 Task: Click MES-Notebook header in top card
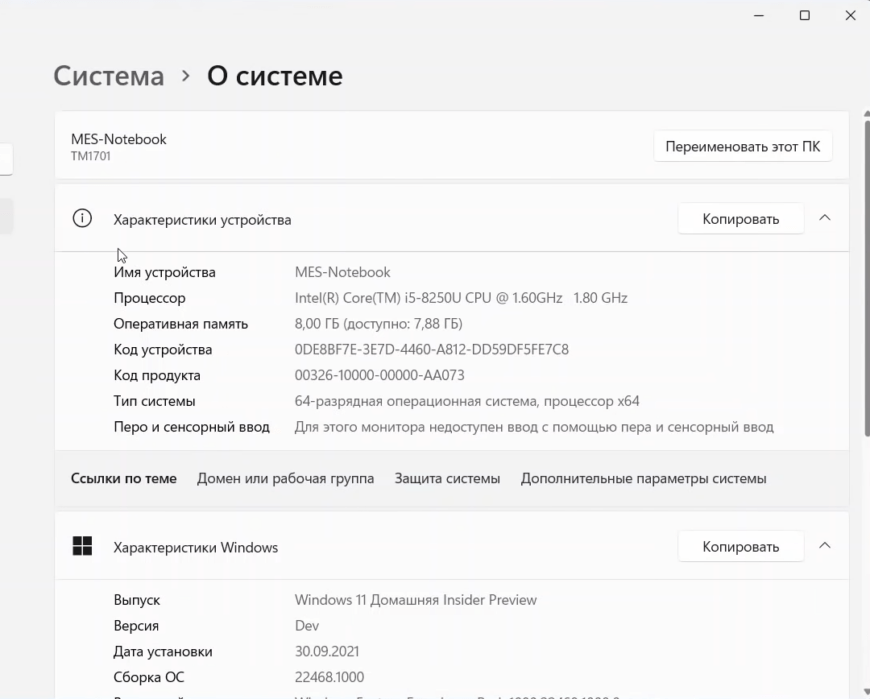[x=118, y=139]
